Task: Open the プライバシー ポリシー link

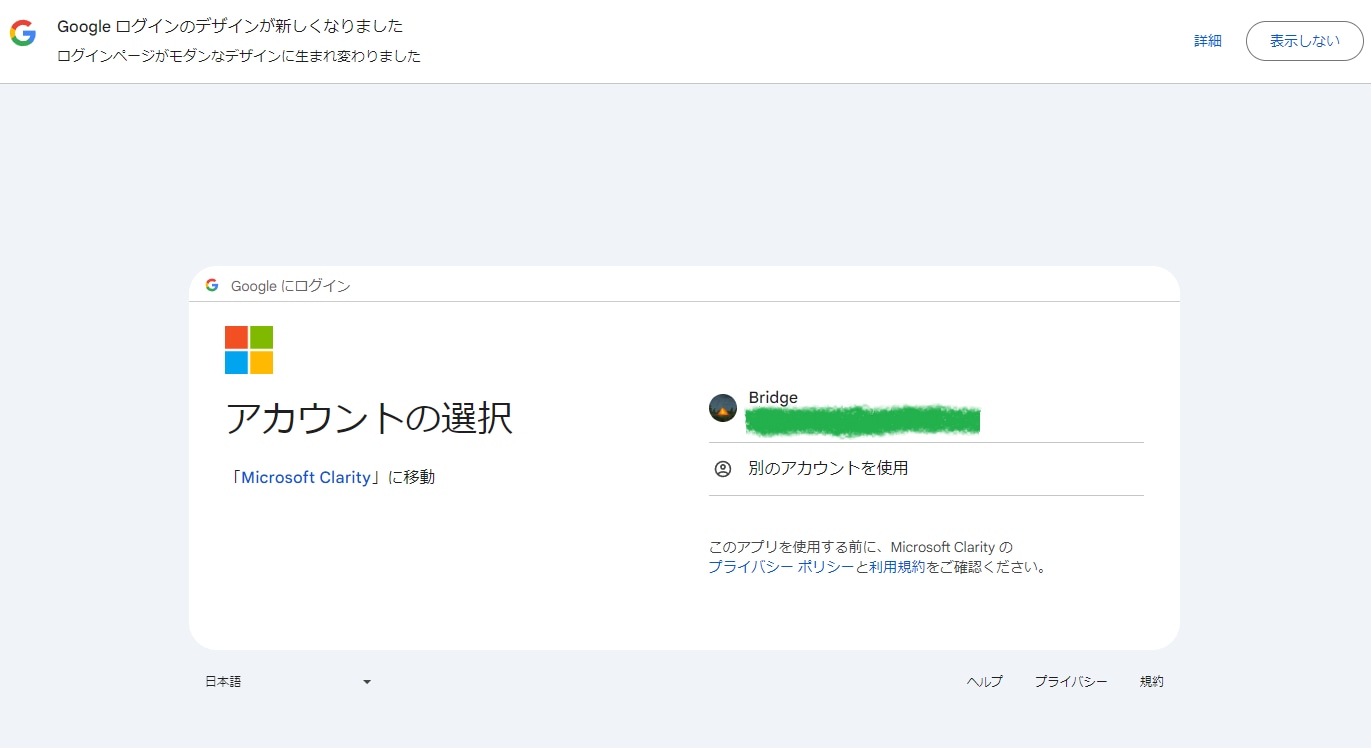Action: coord(782,567)
